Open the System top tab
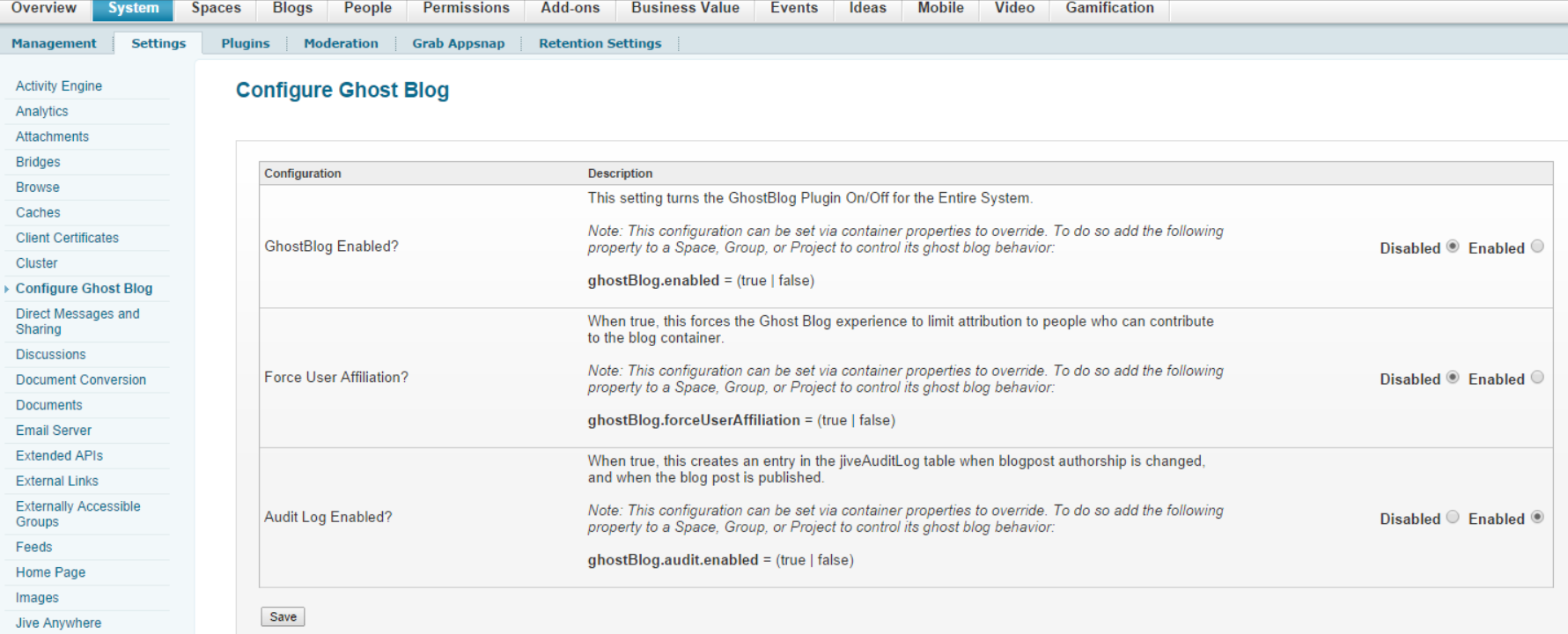1568x634 pixels. 134,9
